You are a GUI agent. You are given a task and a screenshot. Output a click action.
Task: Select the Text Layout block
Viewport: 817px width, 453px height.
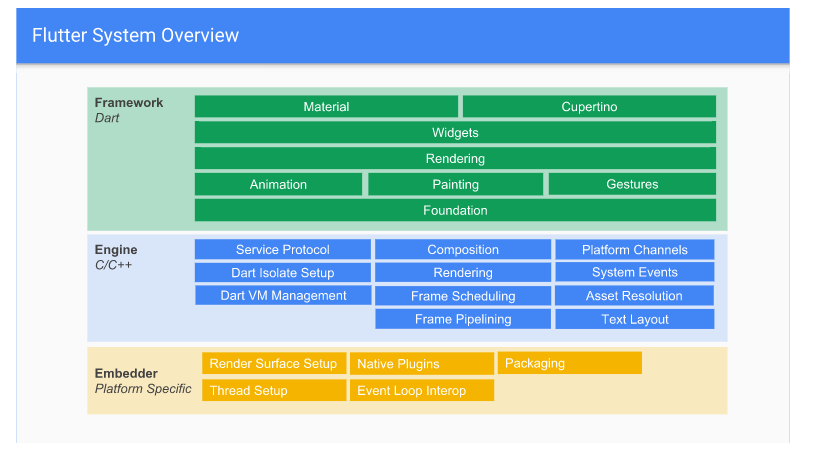pyautogui.click(x=635, y=319)
